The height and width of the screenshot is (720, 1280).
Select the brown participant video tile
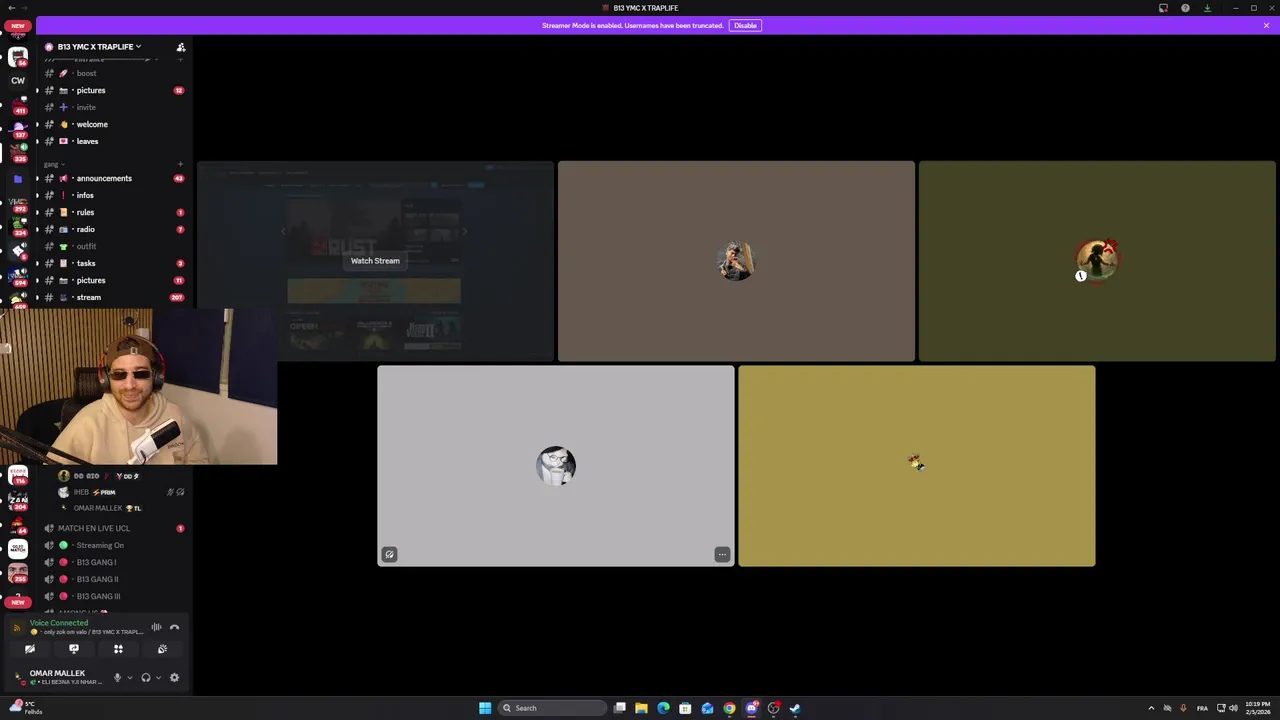point(736,261)
